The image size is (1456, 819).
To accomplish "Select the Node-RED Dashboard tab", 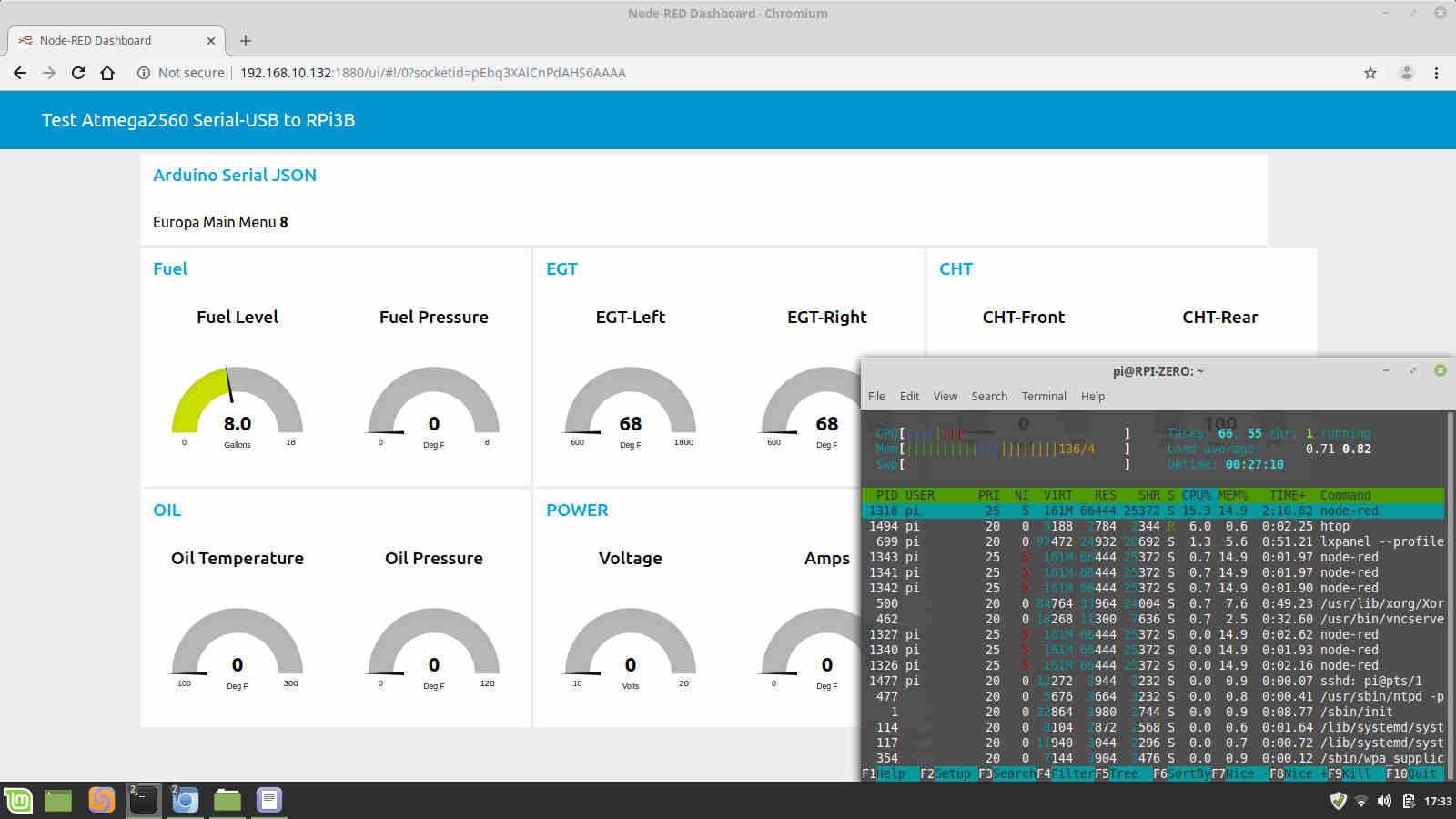I will tap(116, 41).
